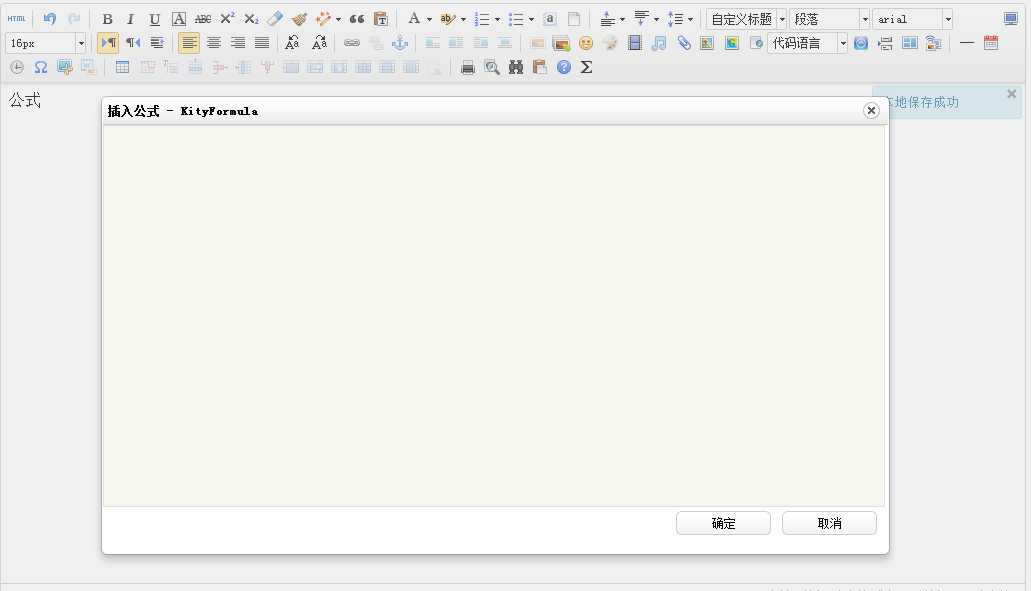Insert a table
Image resolution: width=1031 pixels, height=591 pixels.
pos(122,67)
